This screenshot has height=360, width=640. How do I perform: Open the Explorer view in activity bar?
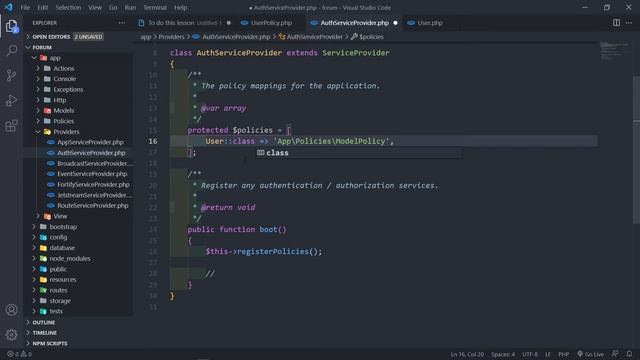pyautogui.click(x=11, y=26)
